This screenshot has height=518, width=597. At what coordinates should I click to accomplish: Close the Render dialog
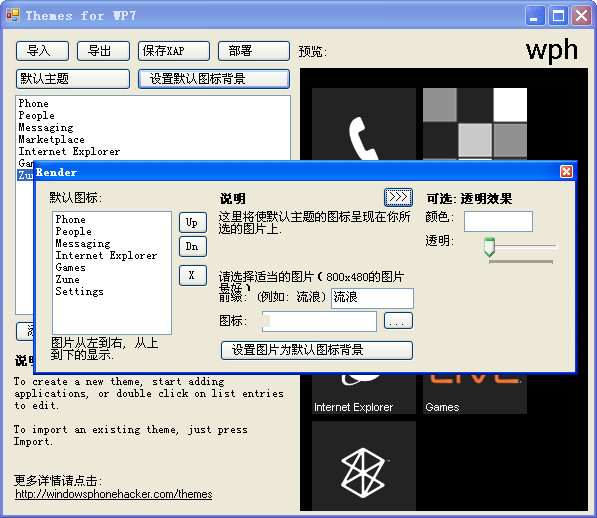pos(566,172)
